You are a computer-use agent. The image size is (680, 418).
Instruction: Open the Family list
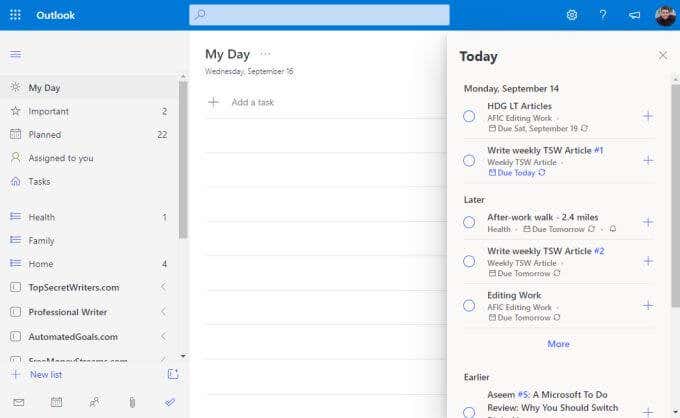click(89, 240)
